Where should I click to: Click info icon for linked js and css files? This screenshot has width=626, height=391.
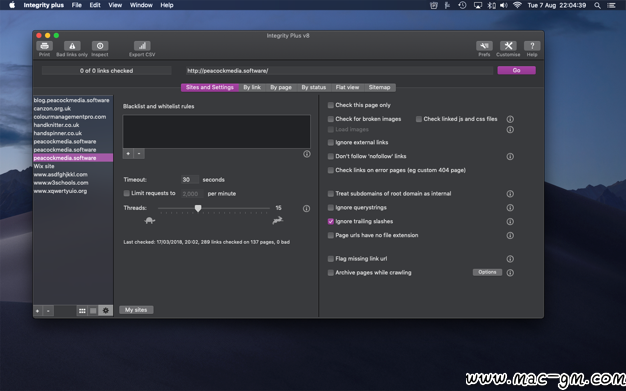pyautogui.click(x=510, y=119)
